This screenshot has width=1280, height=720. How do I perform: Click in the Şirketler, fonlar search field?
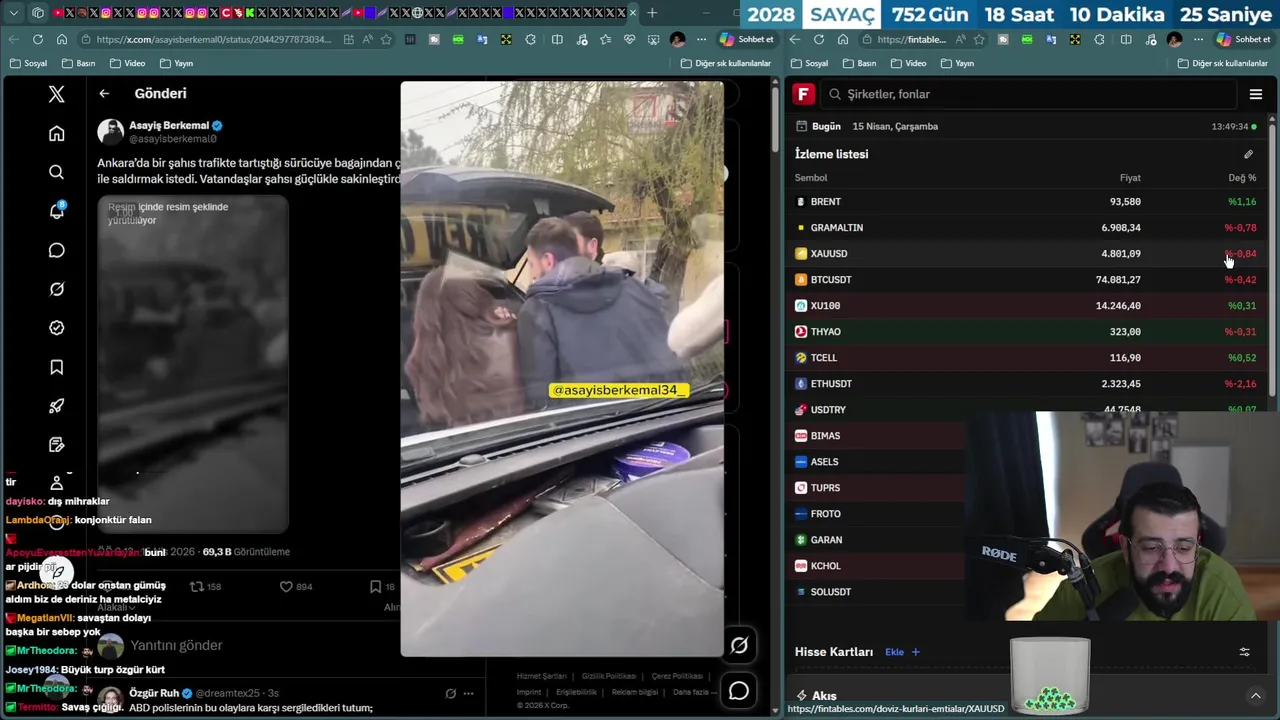point(1030,94)
